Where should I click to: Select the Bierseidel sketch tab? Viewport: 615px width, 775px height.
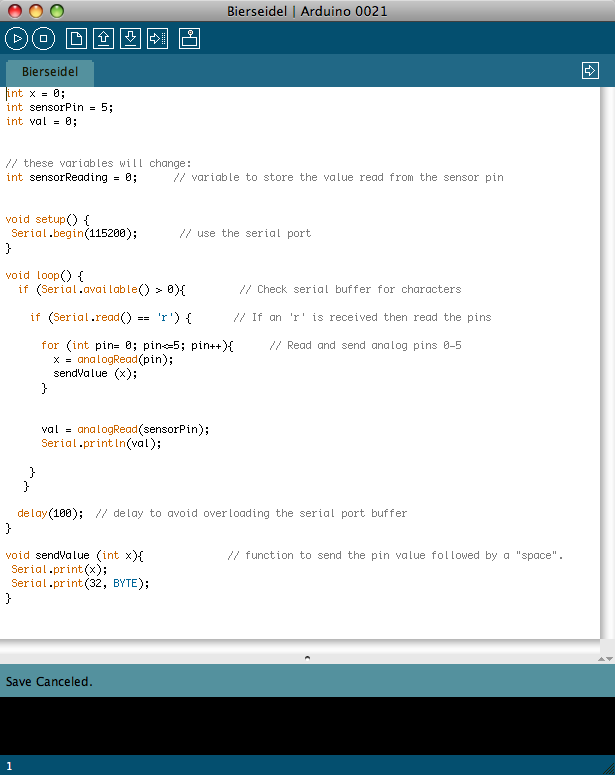pyautogui.click(x=50, y=72)
